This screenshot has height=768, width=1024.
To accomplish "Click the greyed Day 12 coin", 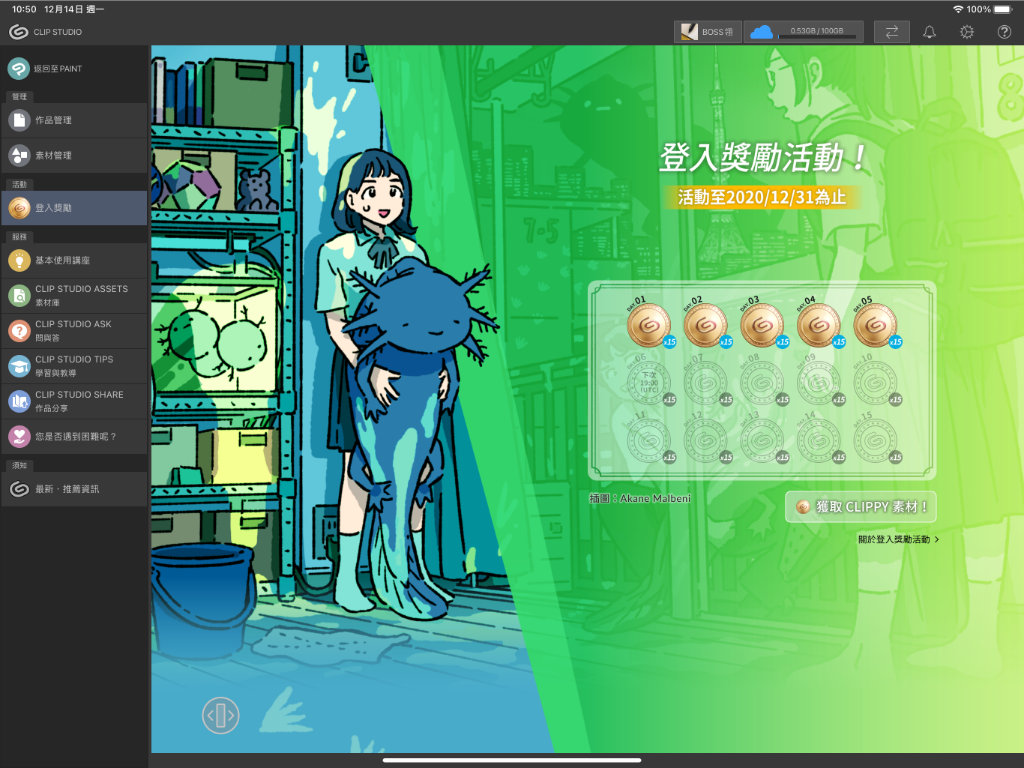I will [705, 440].
